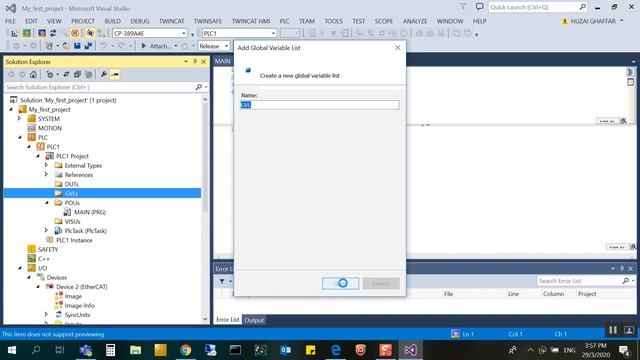The image size is (640, 360).
Task: Open Google Chrome from the taskbar
Action: click(186, 350)
